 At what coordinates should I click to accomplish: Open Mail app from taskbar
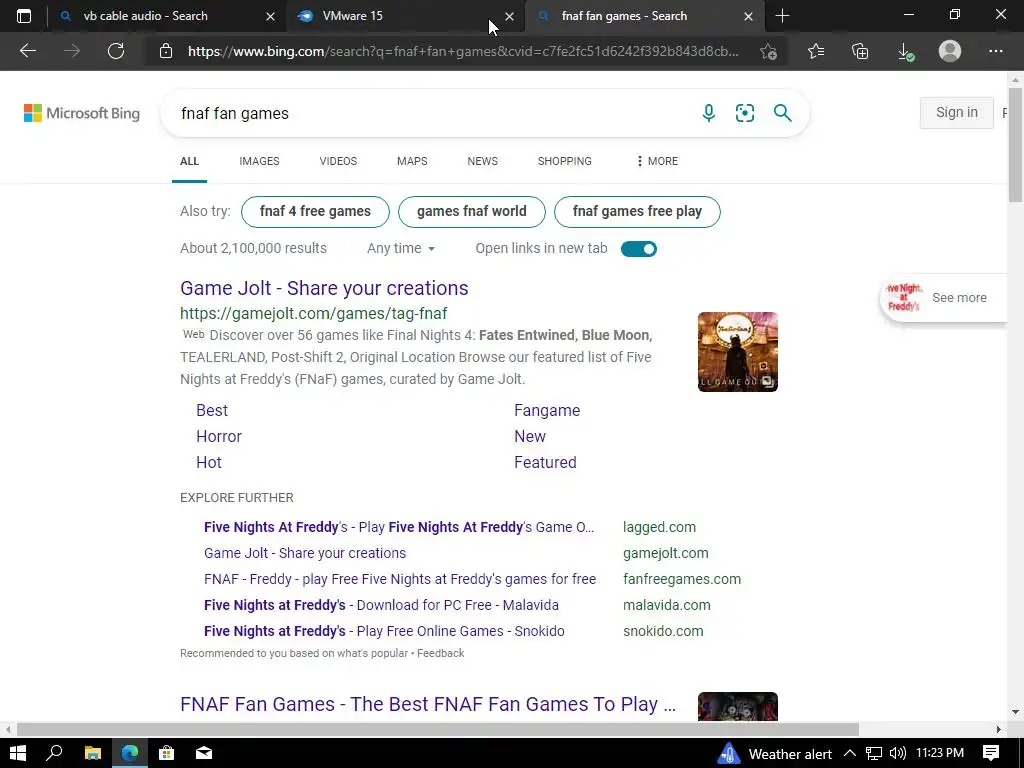coord(204,753)
